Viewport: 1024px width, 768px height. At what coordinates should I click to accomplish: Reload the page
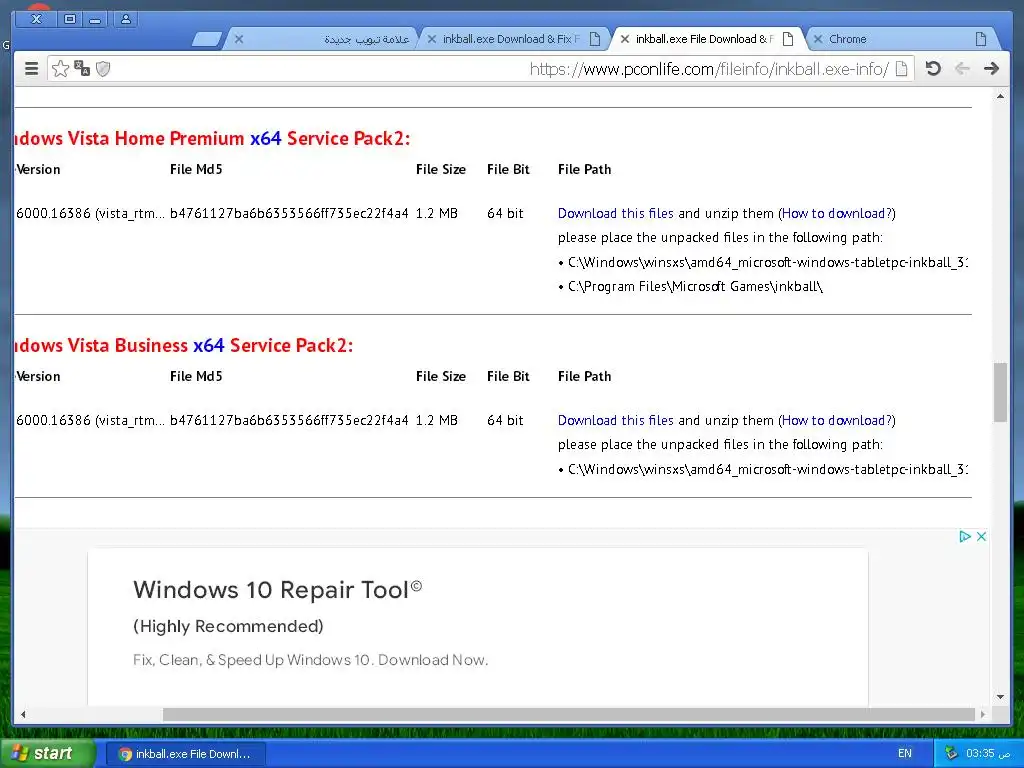coord(933,69)
